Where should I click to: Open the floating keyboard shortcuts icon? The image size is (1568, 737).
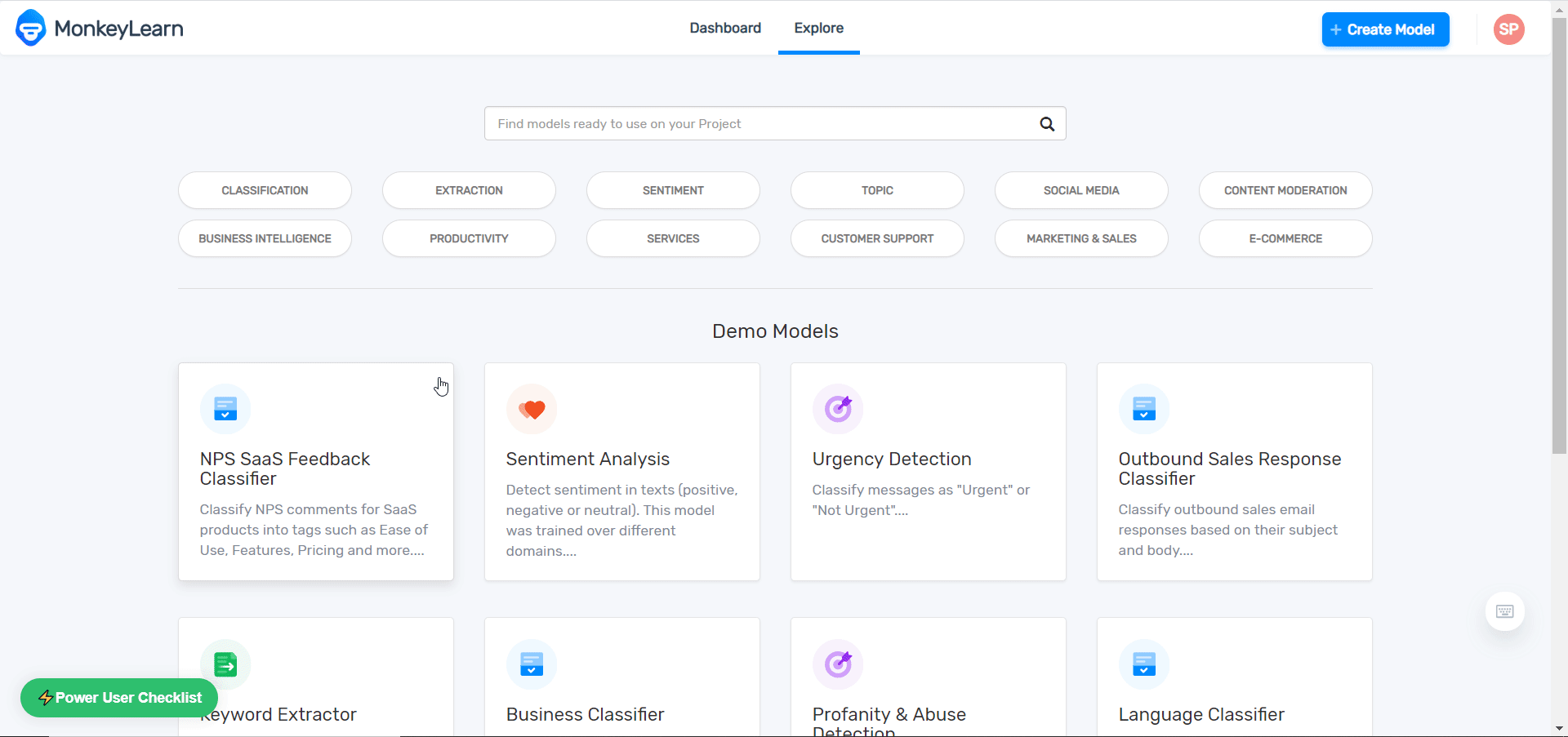point(1505,611)
